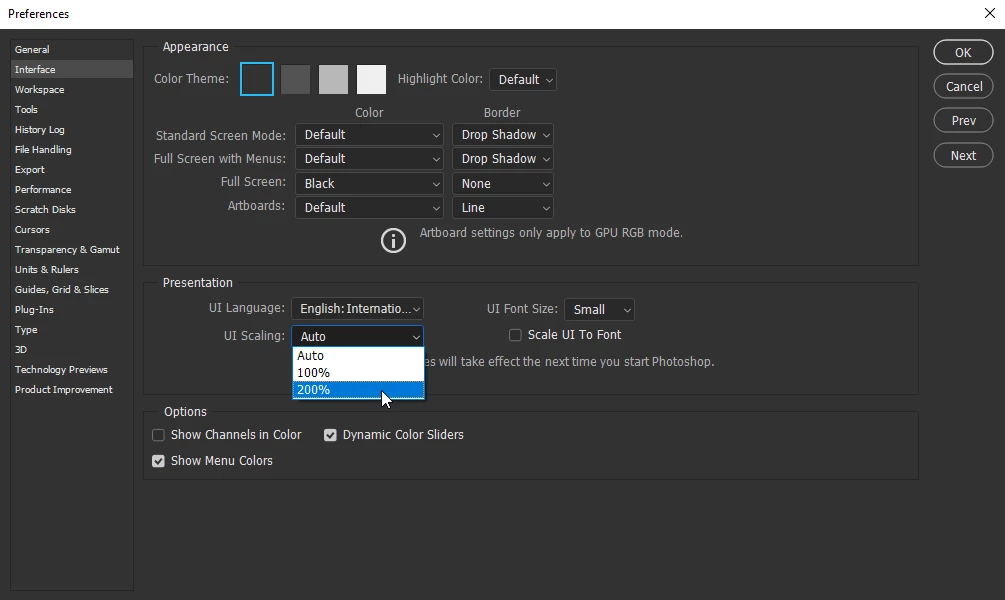Select the dark gray color theme swatch

[295, 79]
